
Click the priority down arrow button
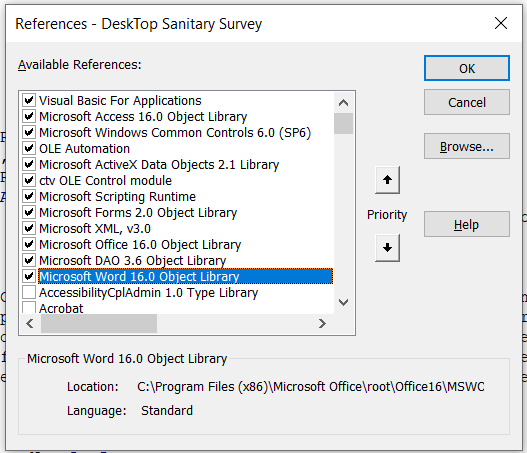(387, 248)
